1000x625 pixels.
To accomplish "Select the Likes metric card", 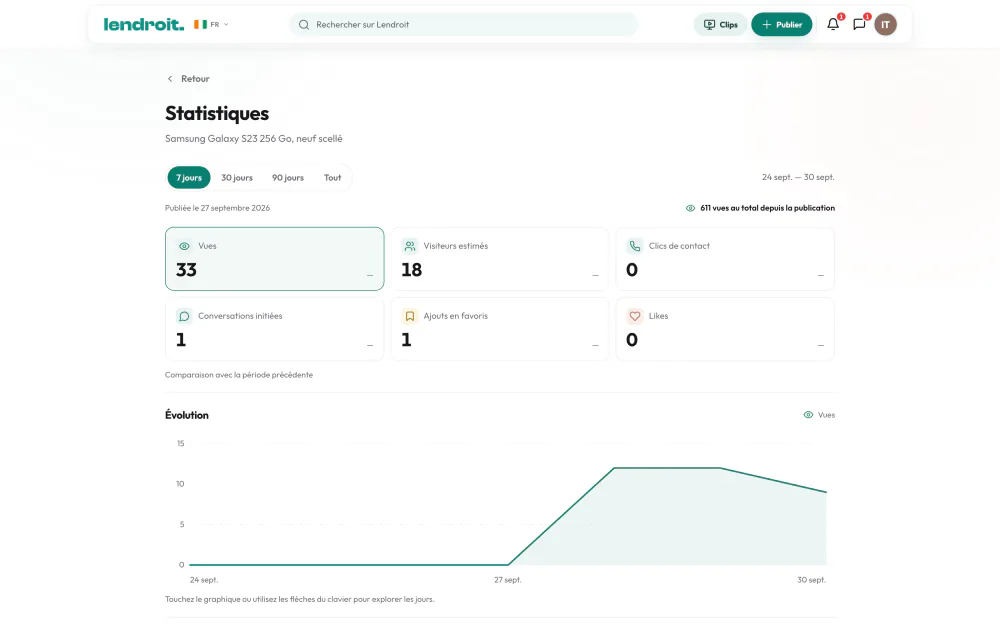I will pyautogui.click(x=725, y=329).
